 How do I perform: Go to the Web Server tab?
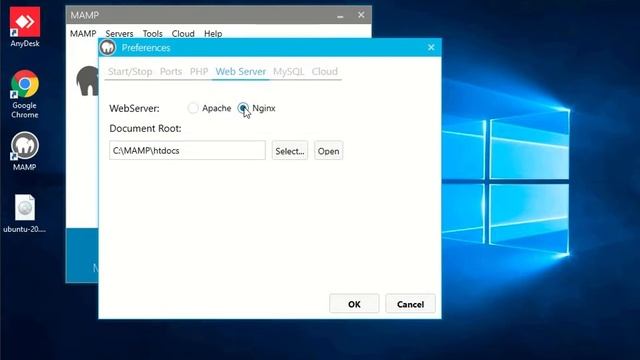tap(240, 71)
